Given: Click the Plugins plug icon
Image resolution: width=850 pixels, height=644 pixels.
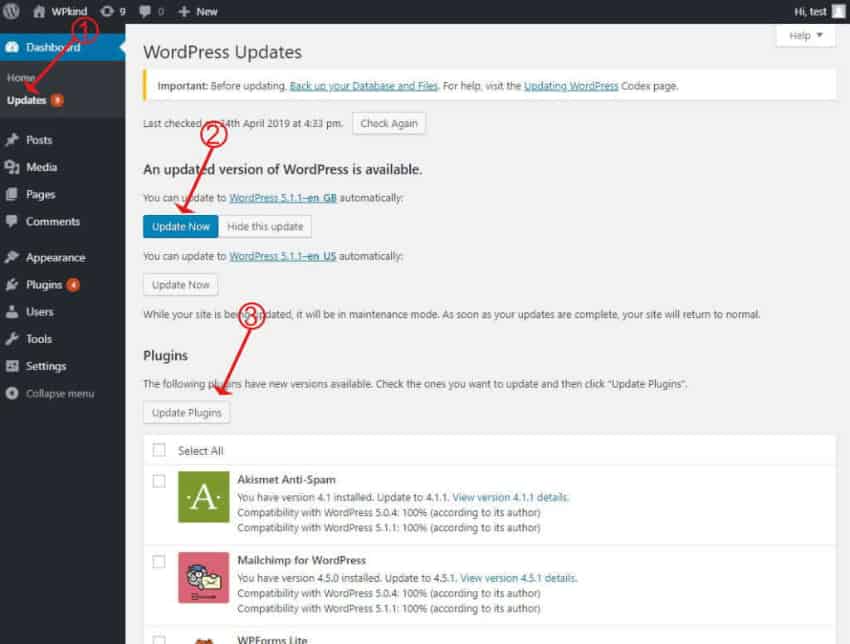Looking at the screenshot, I should 12,285.
